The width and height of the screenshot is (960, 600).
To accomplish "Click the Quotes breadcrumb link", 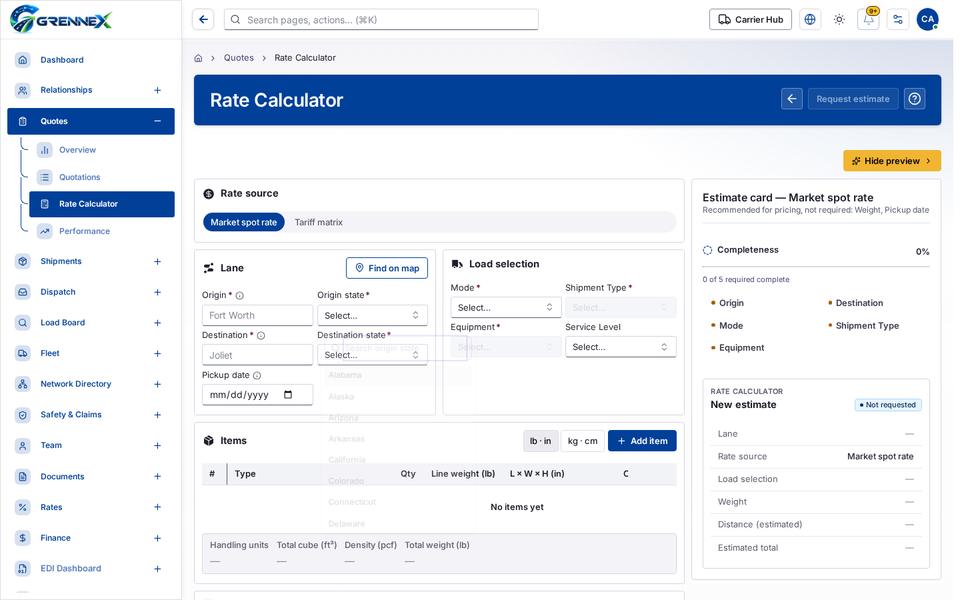I will point(239,58).
